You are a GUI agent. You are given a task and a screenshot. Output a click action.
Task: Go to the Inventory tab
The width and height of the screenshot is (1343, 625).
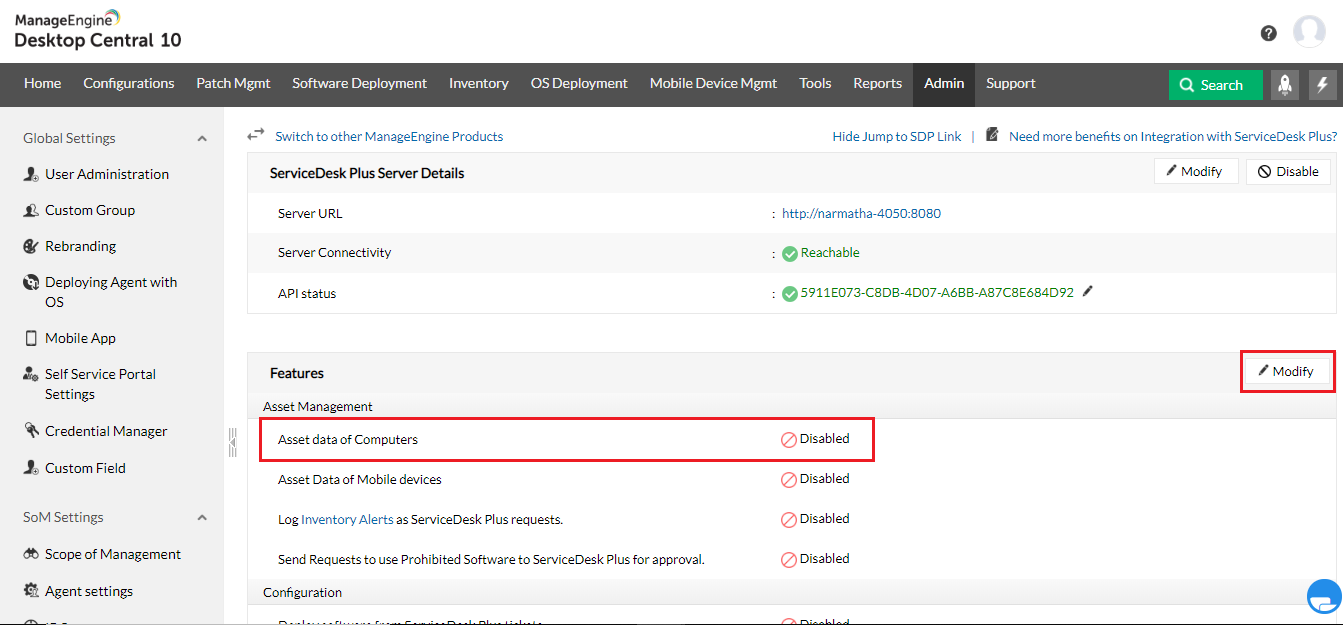coord(478,84)
